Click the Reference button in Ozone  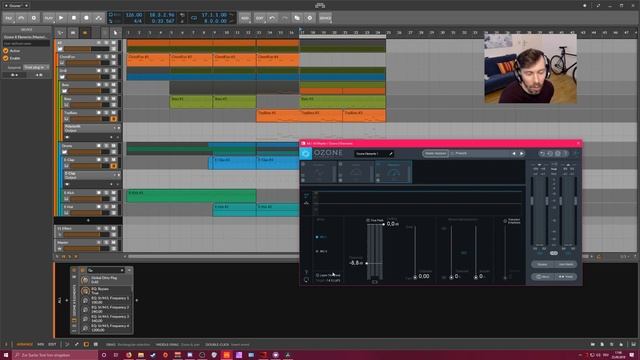(542, 277)
